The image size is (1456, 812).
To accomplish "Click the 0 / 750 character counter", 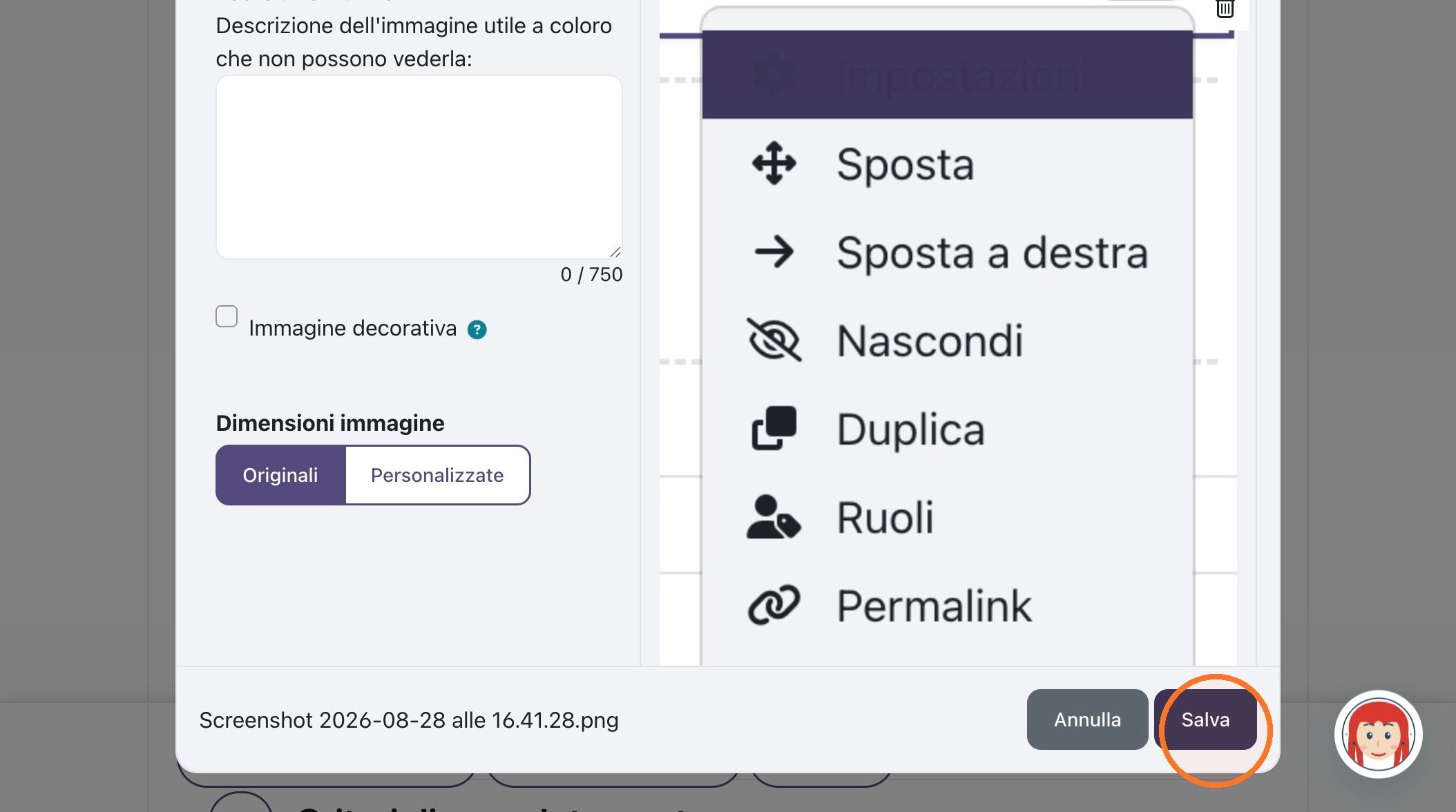I will 591,275.
